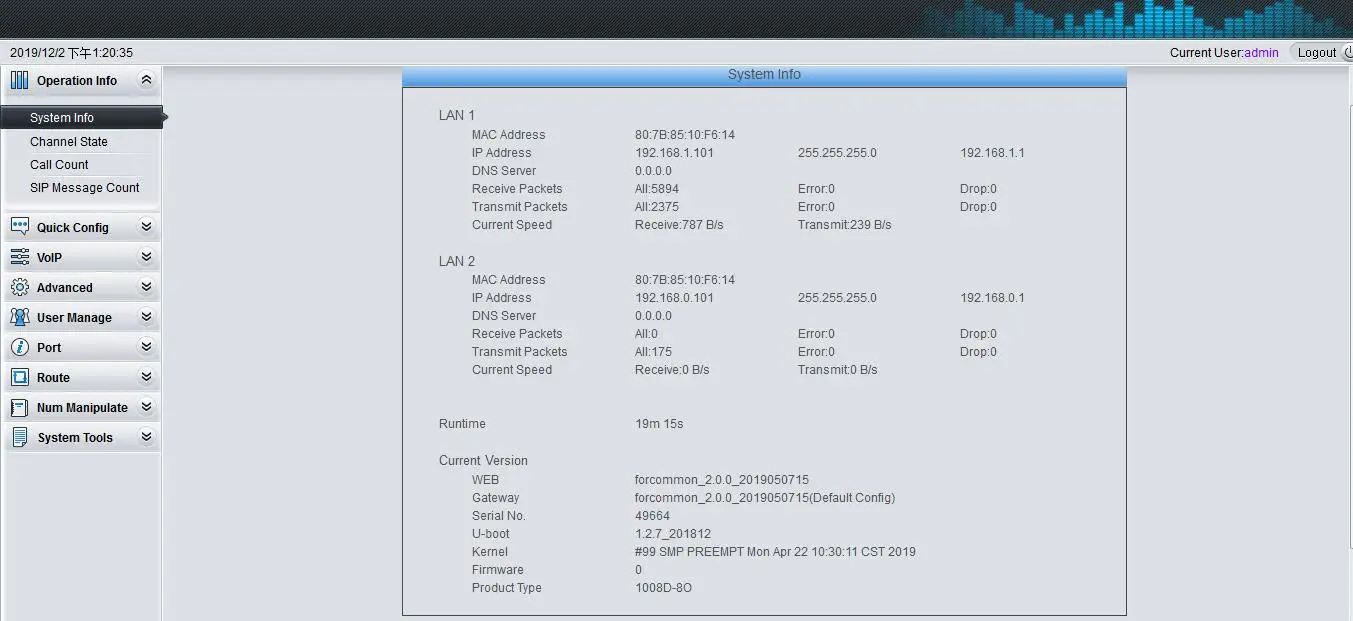The width and height of the screenshot is (1353, 621).
Task: Select the Port sidebar icon
Action: coord(20,347)
